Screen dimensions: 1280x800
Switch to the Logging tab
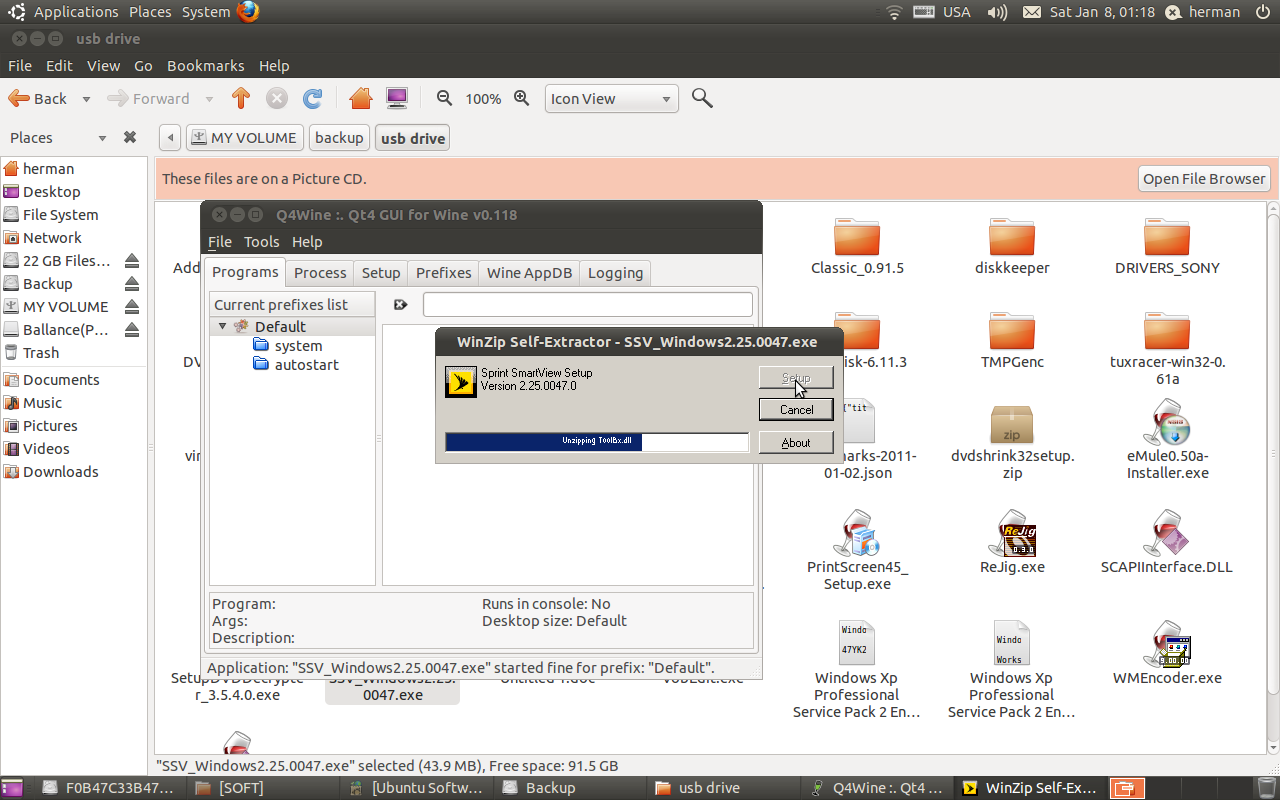pos(615,272)
